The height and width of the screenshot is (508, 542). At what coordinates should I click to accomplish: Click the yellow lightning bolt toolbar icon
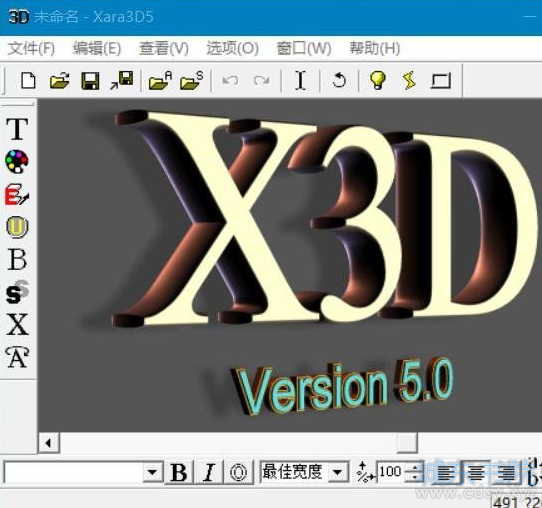409,81
